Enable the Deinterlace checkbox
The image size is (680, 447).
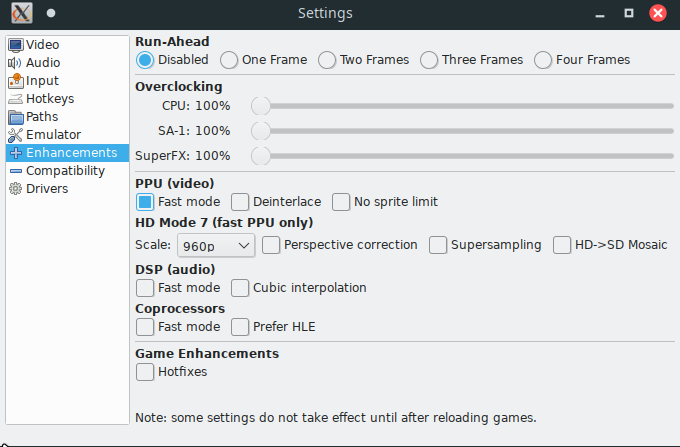[x=240, y=202]
